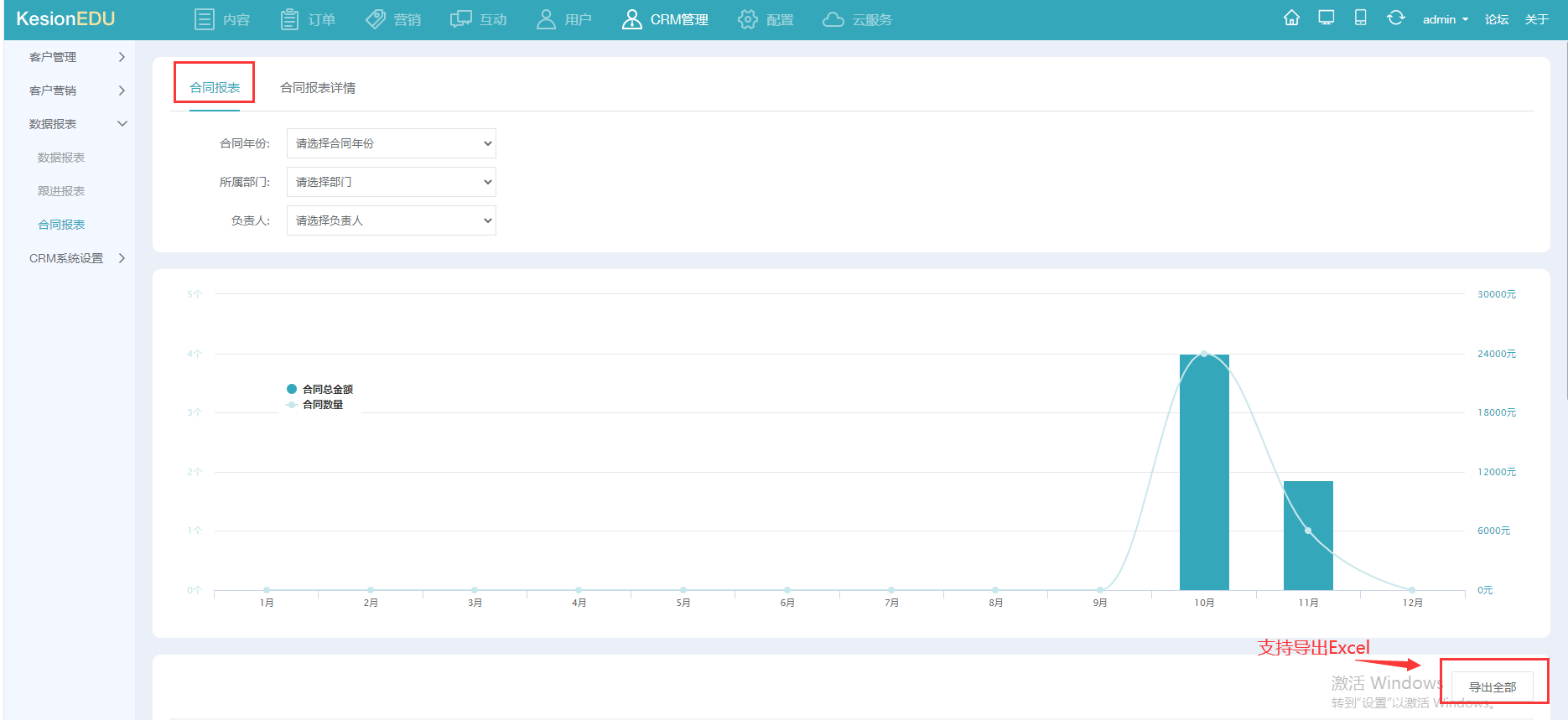This screenshot has width=1568, height=720.
Task: Open the 负责人 owner dropdown
Action: (392, 220)
